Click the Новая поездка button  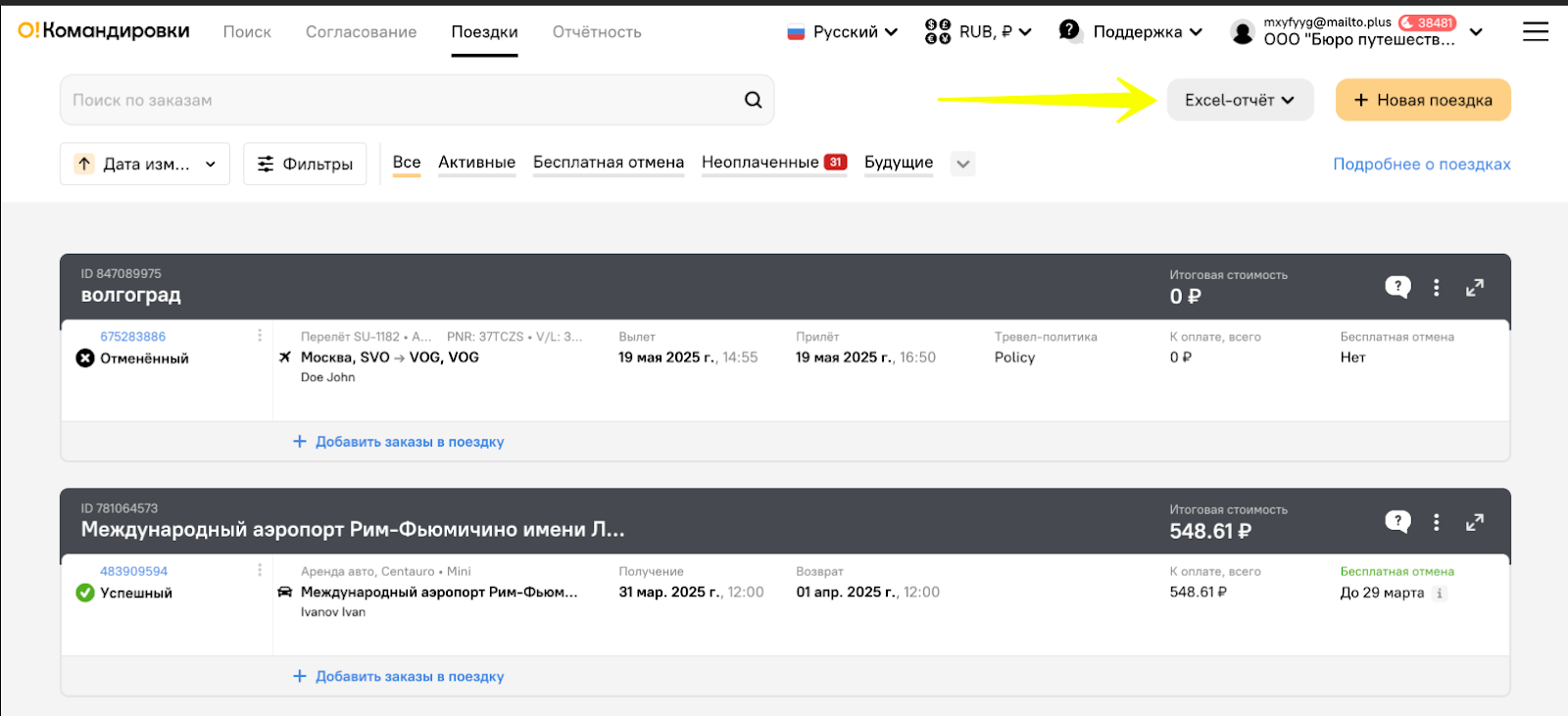coord(1423,100)
